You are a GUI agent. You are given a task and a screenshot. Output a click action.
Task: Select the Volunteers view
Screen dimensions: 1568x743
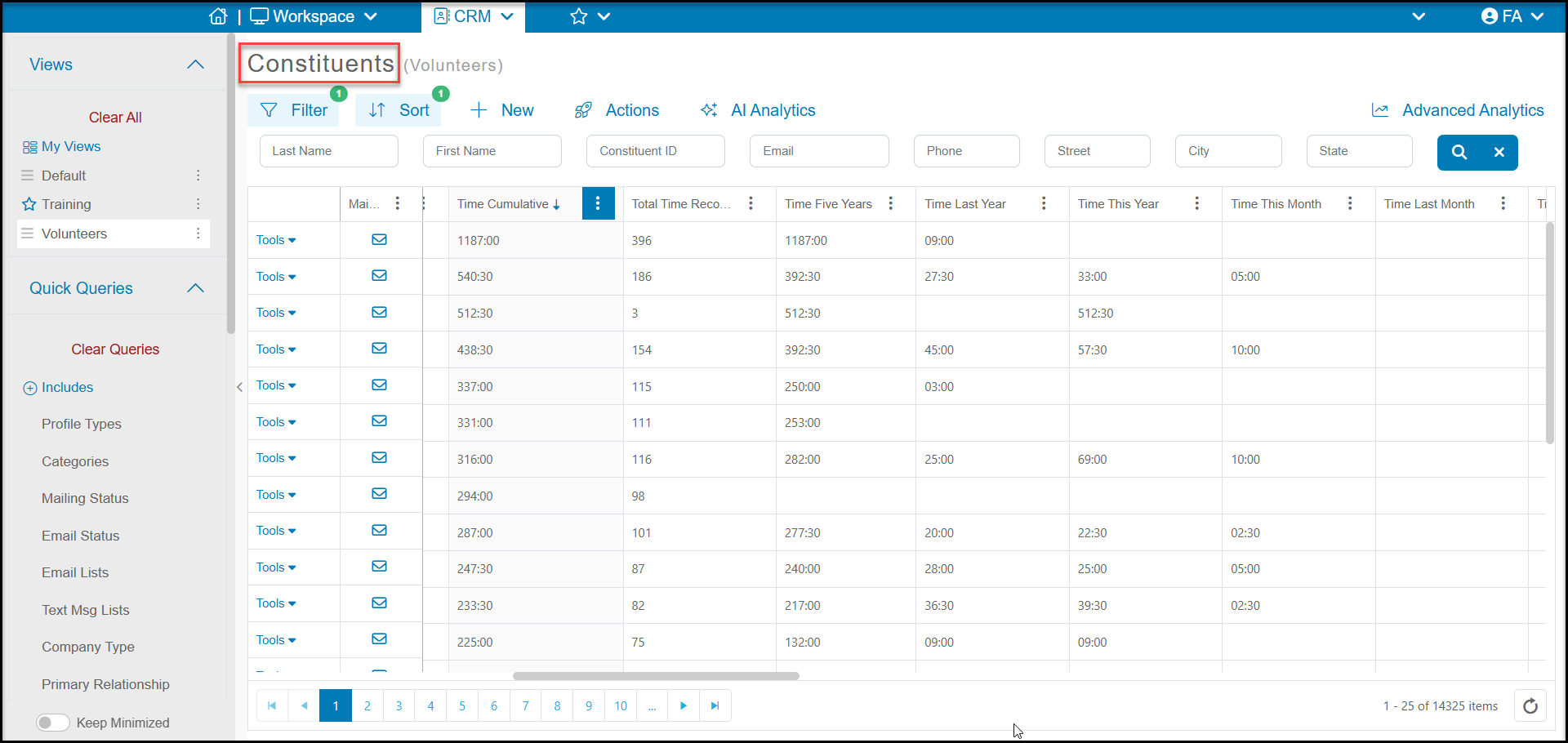tap(114, 234)
